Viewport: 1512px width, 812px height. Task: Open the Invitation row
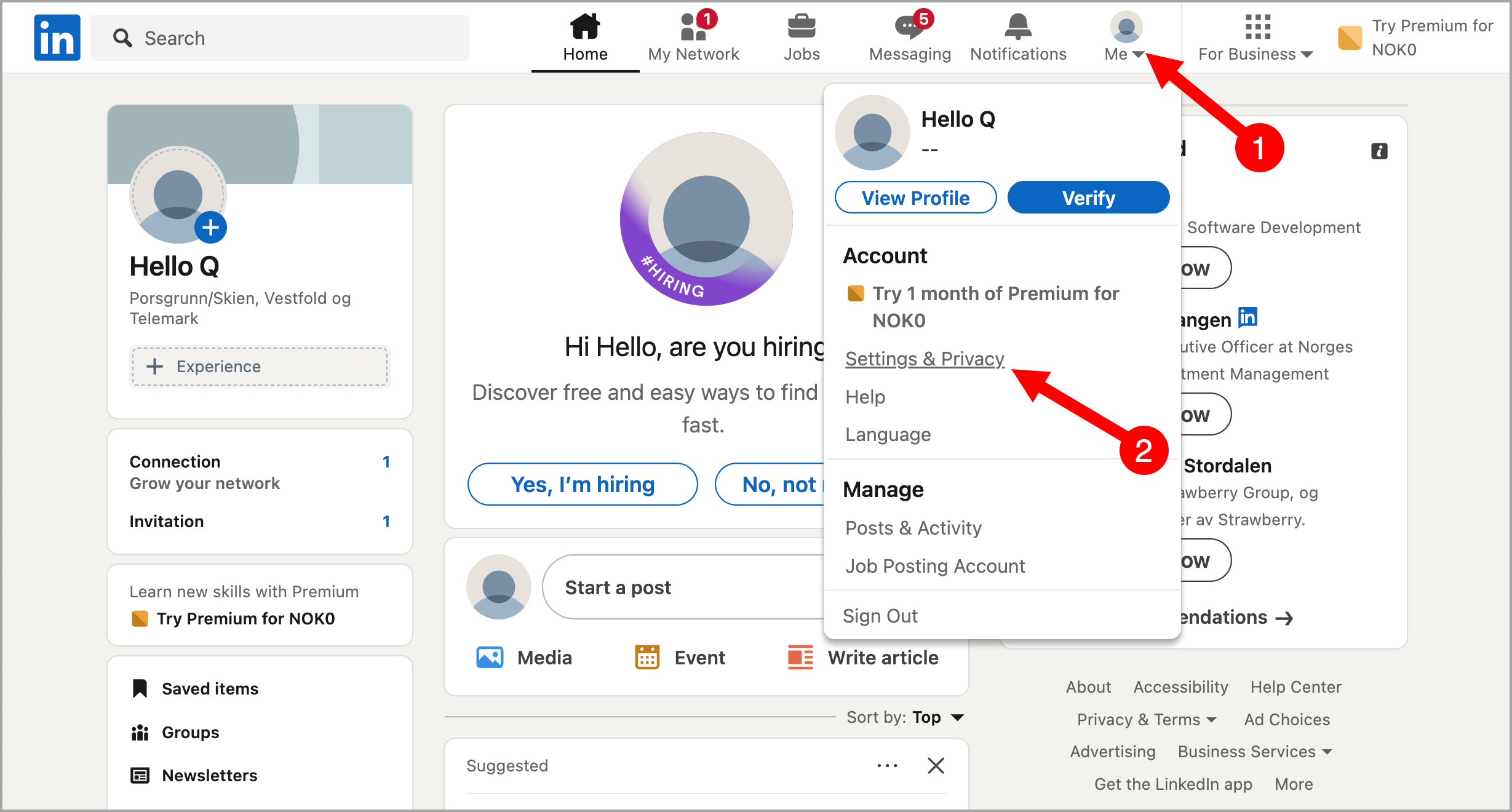coord(260,522)
